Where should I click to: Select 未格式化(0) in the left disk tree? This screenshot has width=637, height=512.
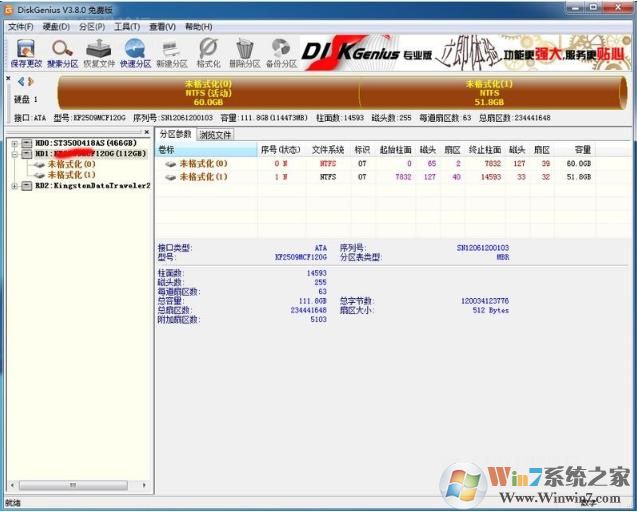[x=71, y=164]
